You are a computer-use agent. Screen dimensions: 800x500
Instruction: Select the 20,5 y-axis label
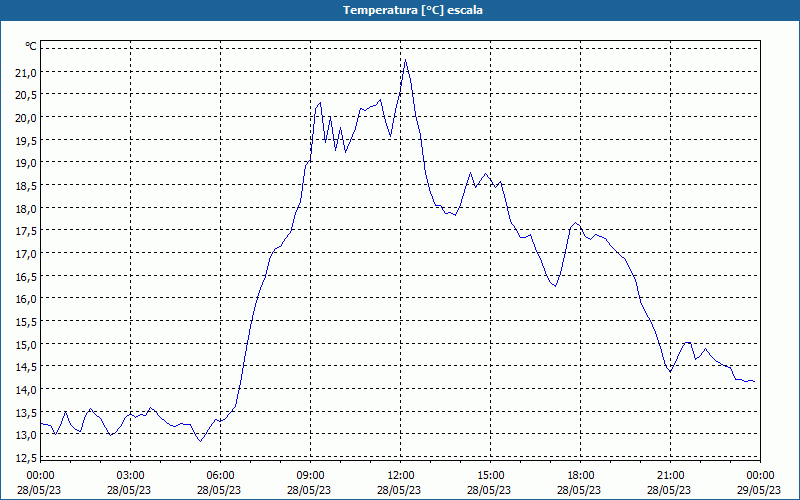[27, 95]
